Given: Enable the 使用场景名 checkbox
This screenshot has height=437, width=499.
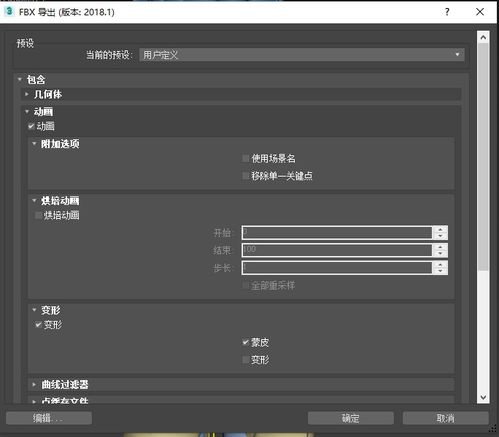Looking at the screenshot, I should click(246, 158).
